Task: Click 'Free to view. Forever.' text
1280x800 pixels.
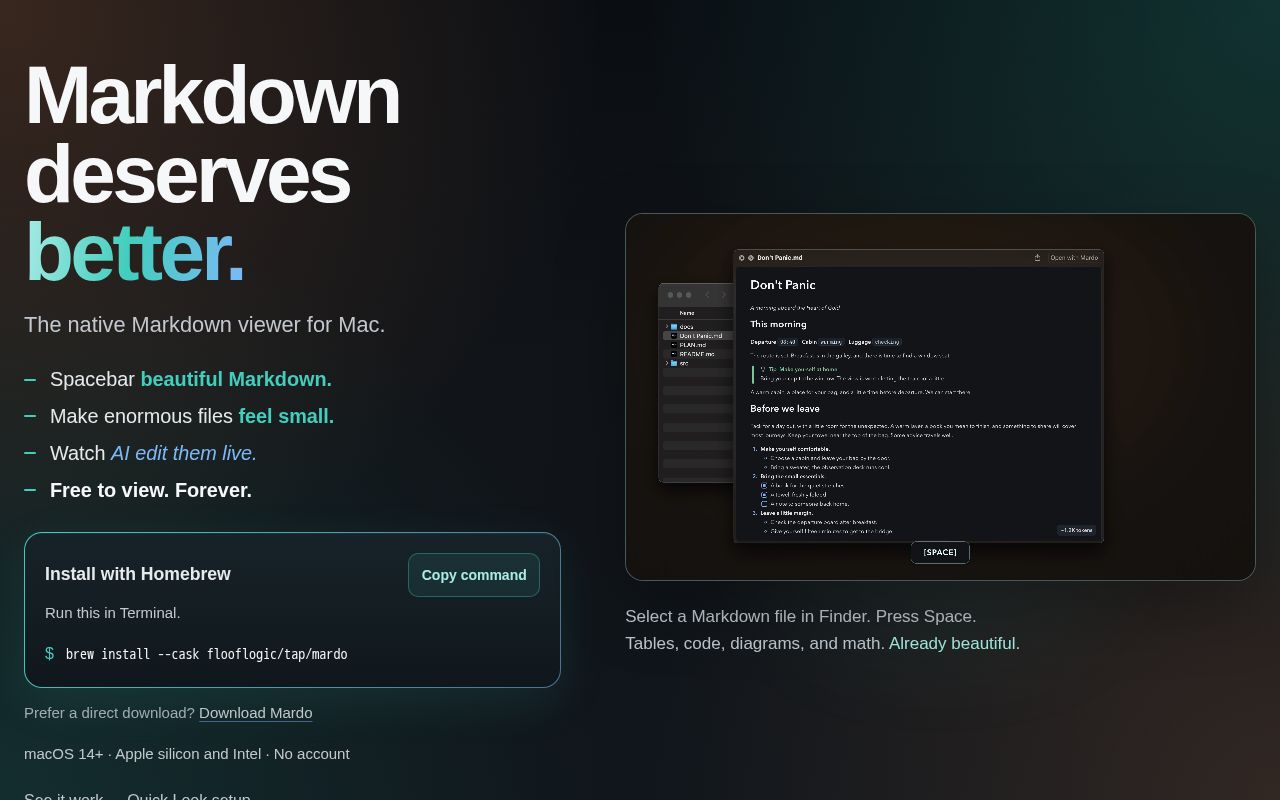Action: coord(151,490)
